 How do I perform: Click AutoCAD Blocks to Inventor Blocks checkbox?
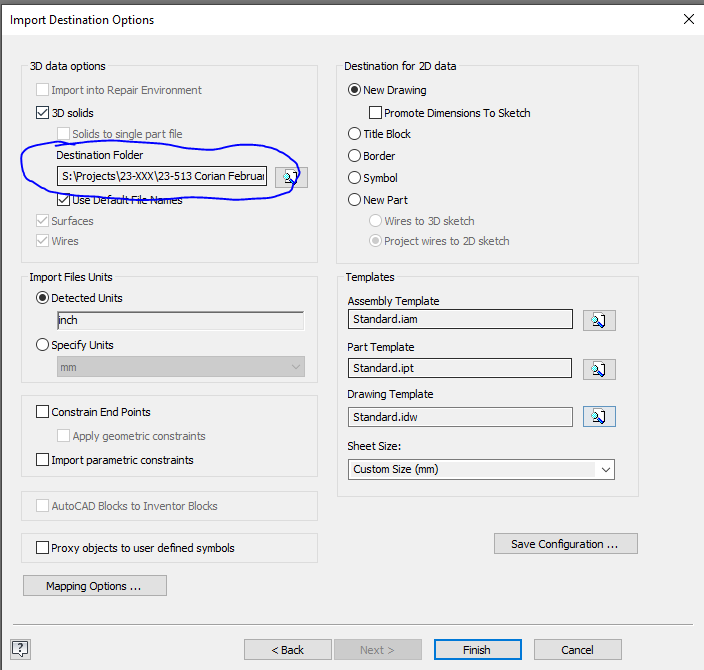pos(42,506)
